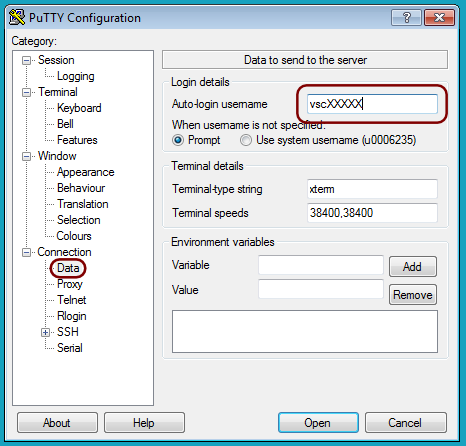Click the environment Value input field
This screenshot has height=446, width=466.
pos(321,289)
